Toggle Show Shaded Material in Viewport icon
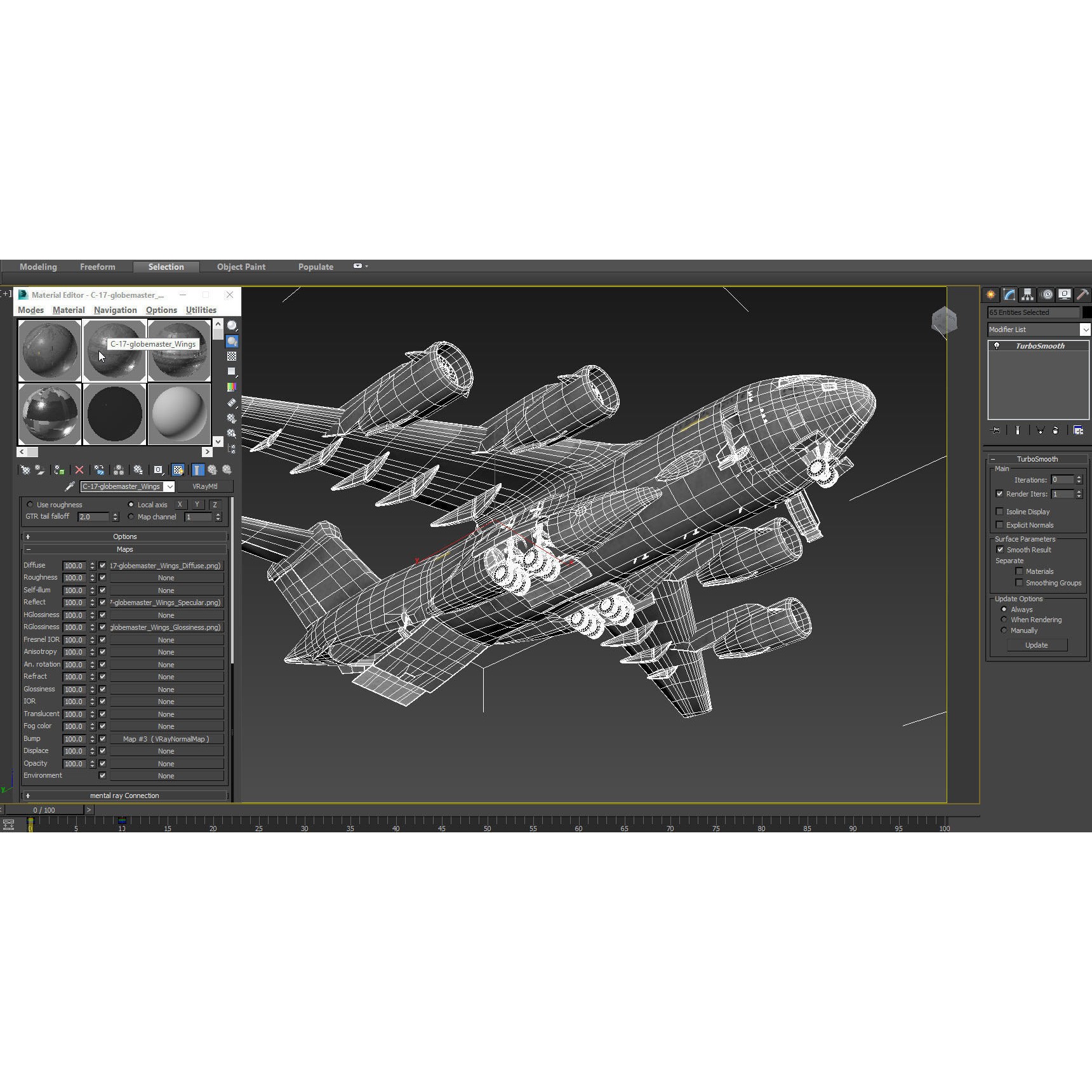The image size is (1092, 1092). click(x=178, y=470)
